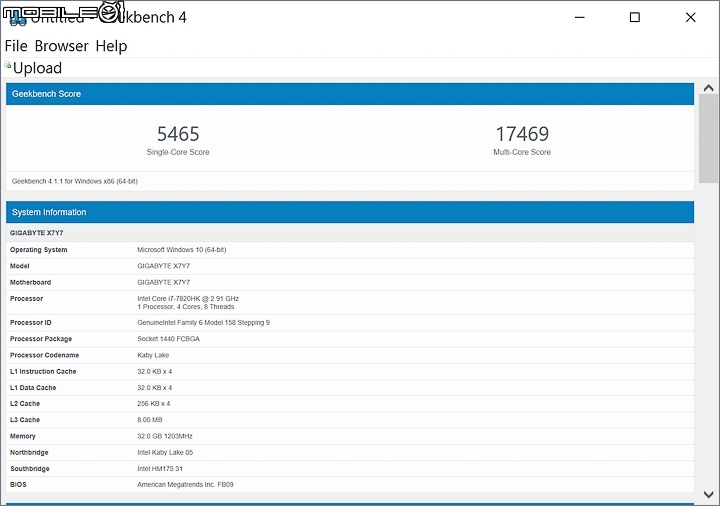
Task: Select the 32.0 GB 1203MHz memory value
Action: (x=165, y=436)
